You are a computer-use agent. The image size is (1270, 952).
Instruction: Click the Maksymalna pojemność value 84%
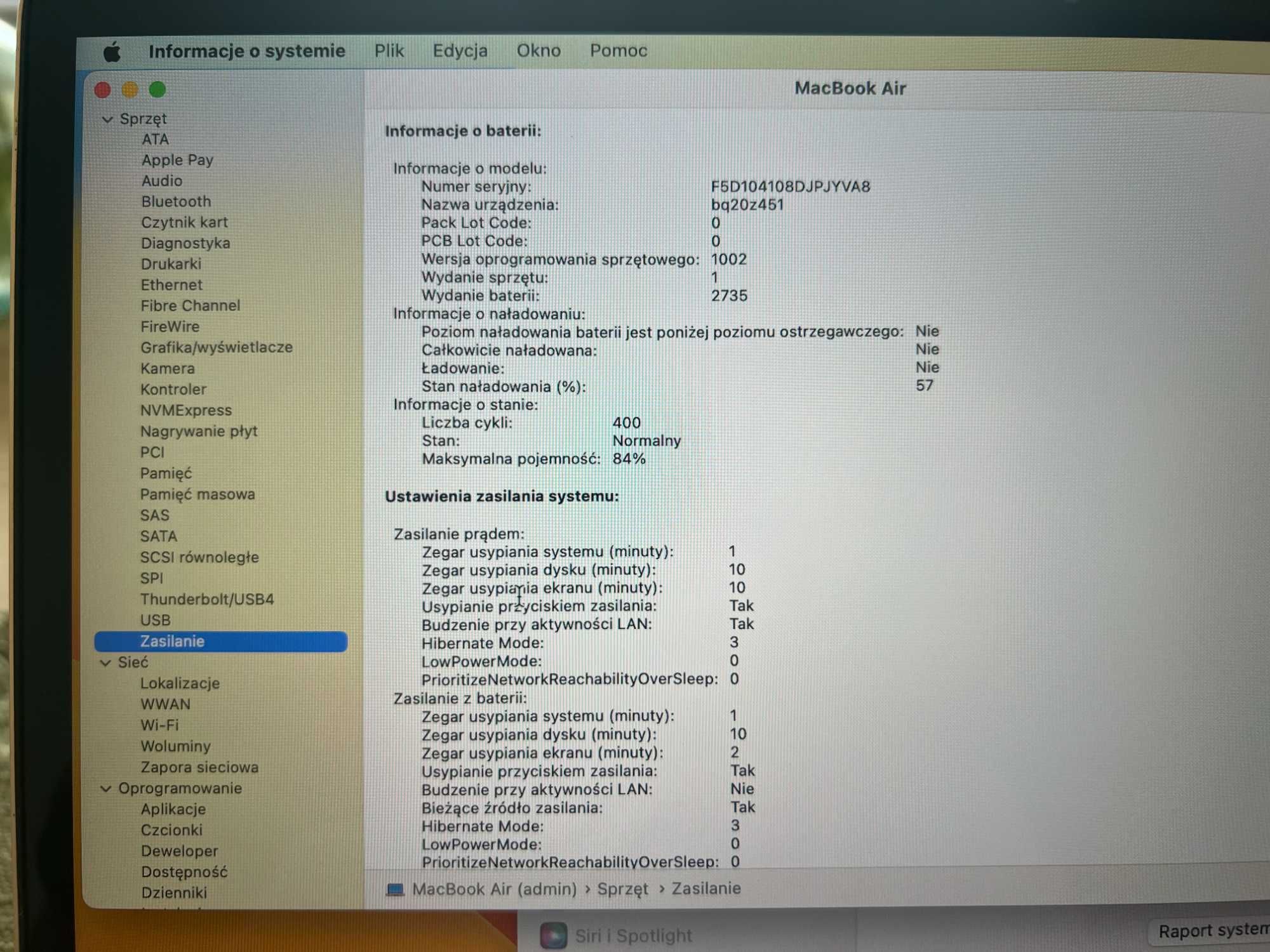(x=629, y=459)
